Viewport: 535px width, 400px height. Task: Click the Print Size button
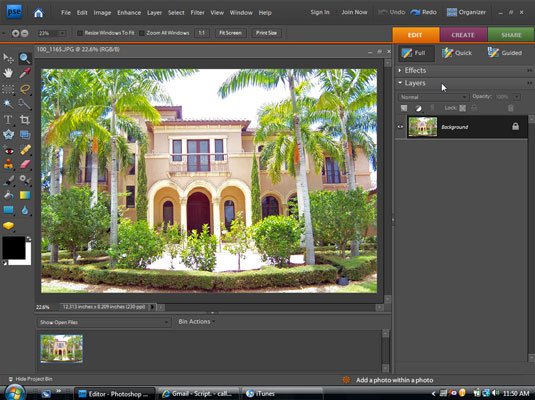coord(266,33)
